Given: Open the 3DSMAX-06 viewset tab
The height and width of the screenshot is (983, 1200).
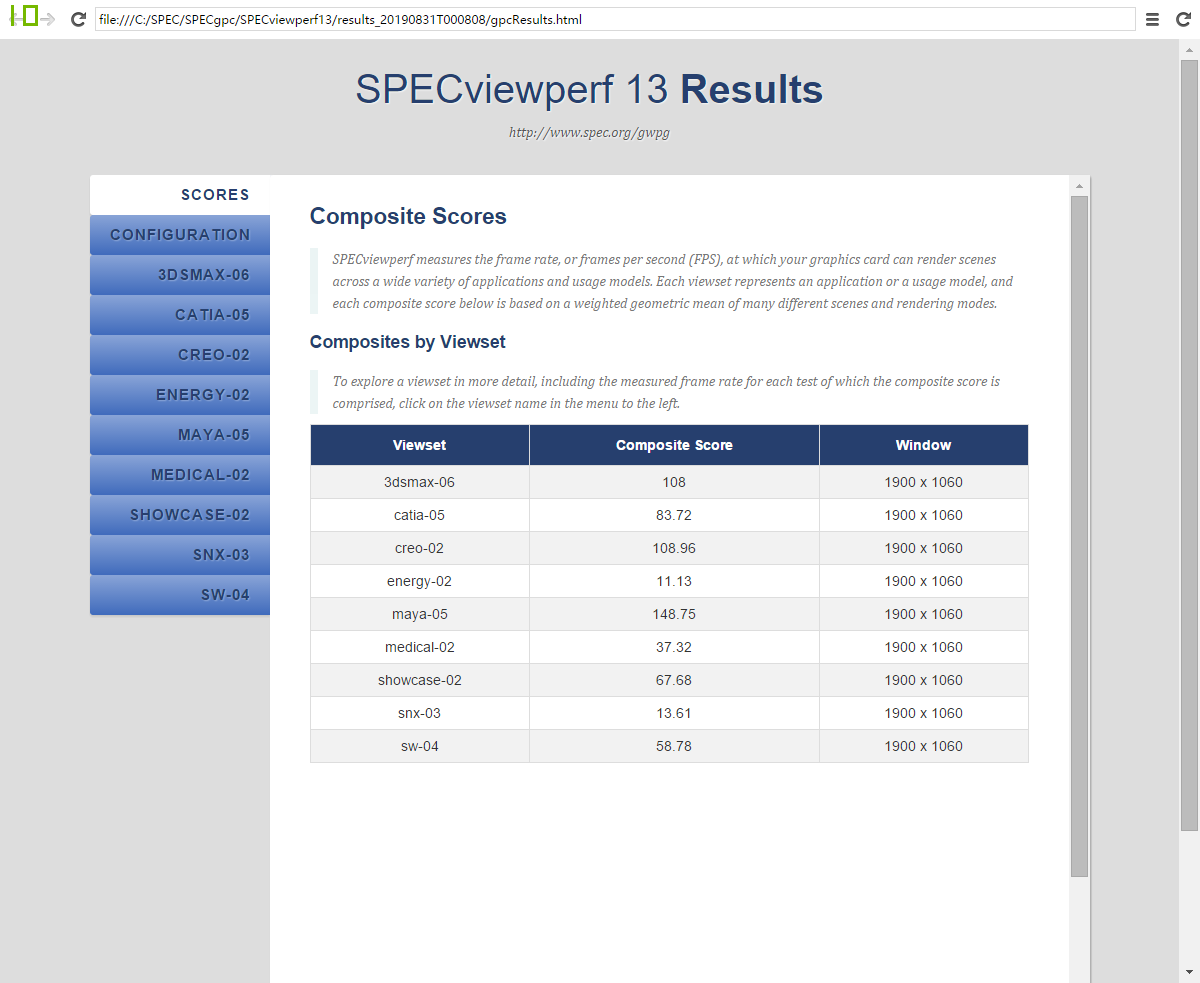Looking at the screenshot, I should click(180, 275).
